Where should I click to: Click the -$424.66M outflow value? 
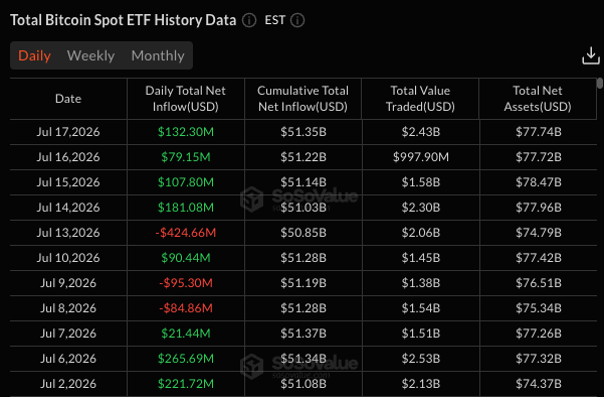[186, 233]
